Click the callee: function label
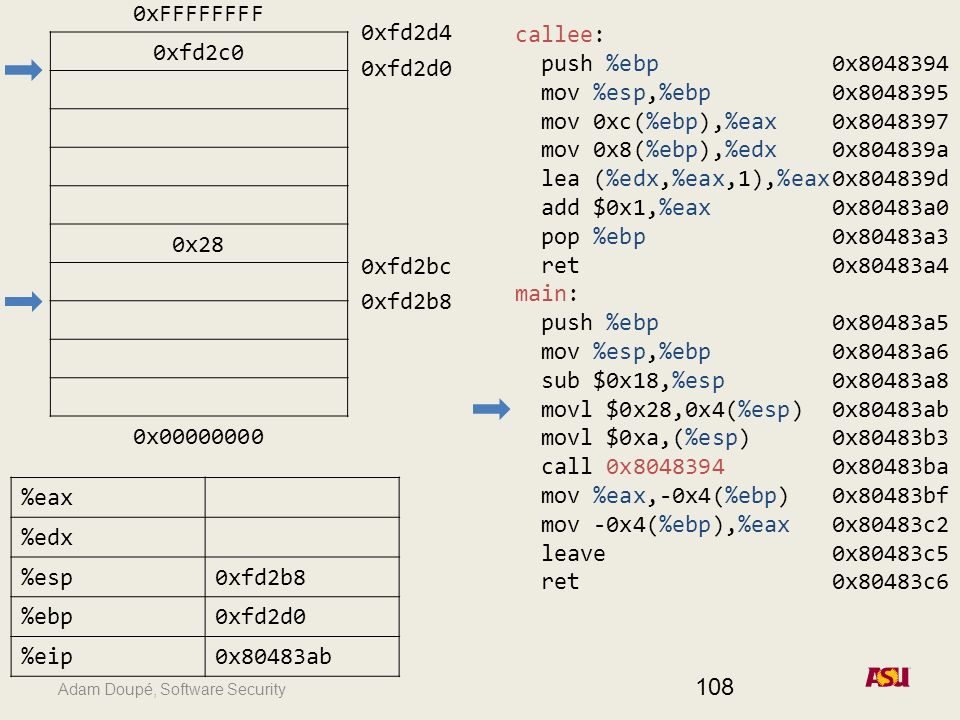This screenshot has height=720, width=960. click(x=559, y=34)
